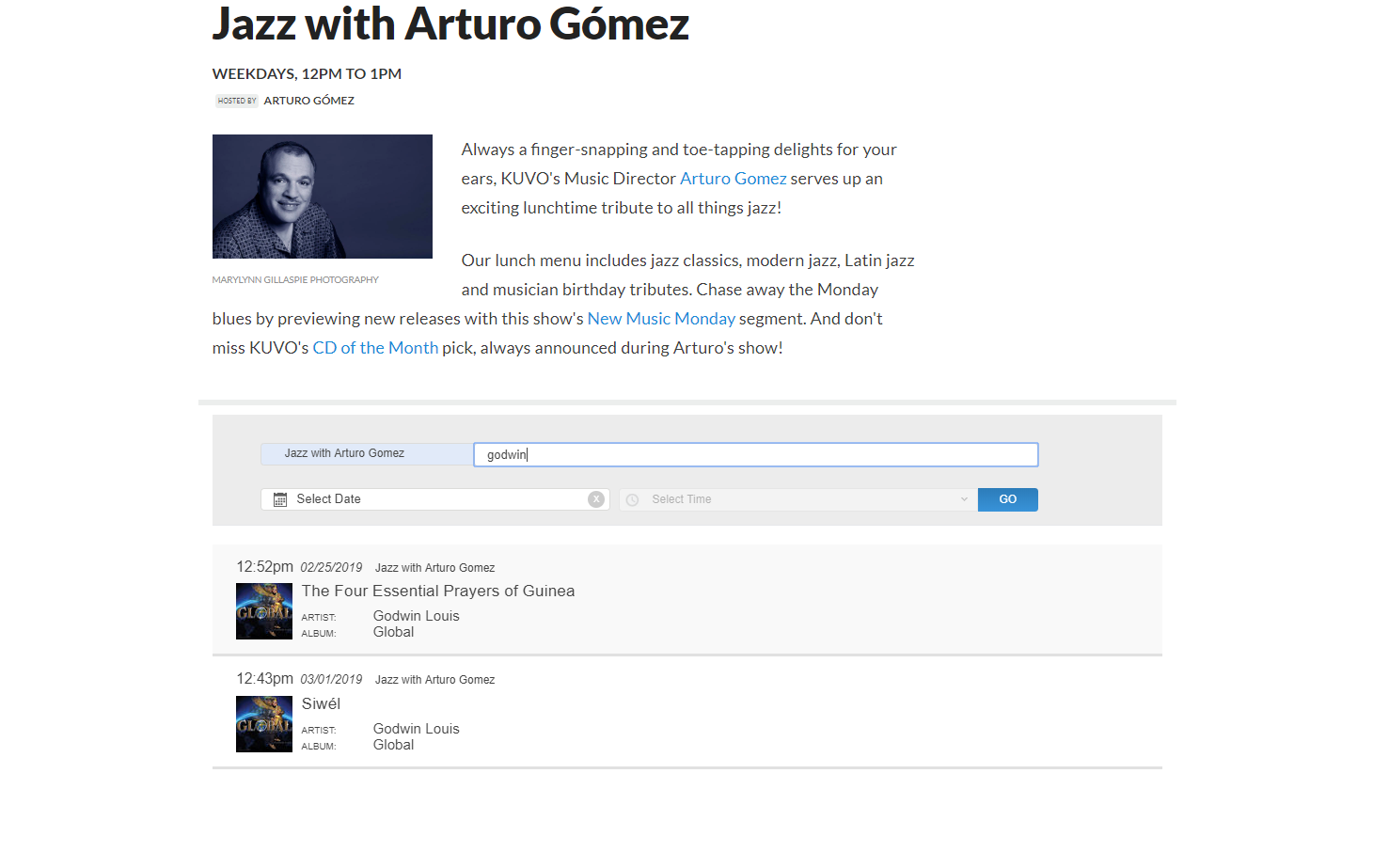Follow the CD of the Month link
1389x868 pixels.
(375, 348)
